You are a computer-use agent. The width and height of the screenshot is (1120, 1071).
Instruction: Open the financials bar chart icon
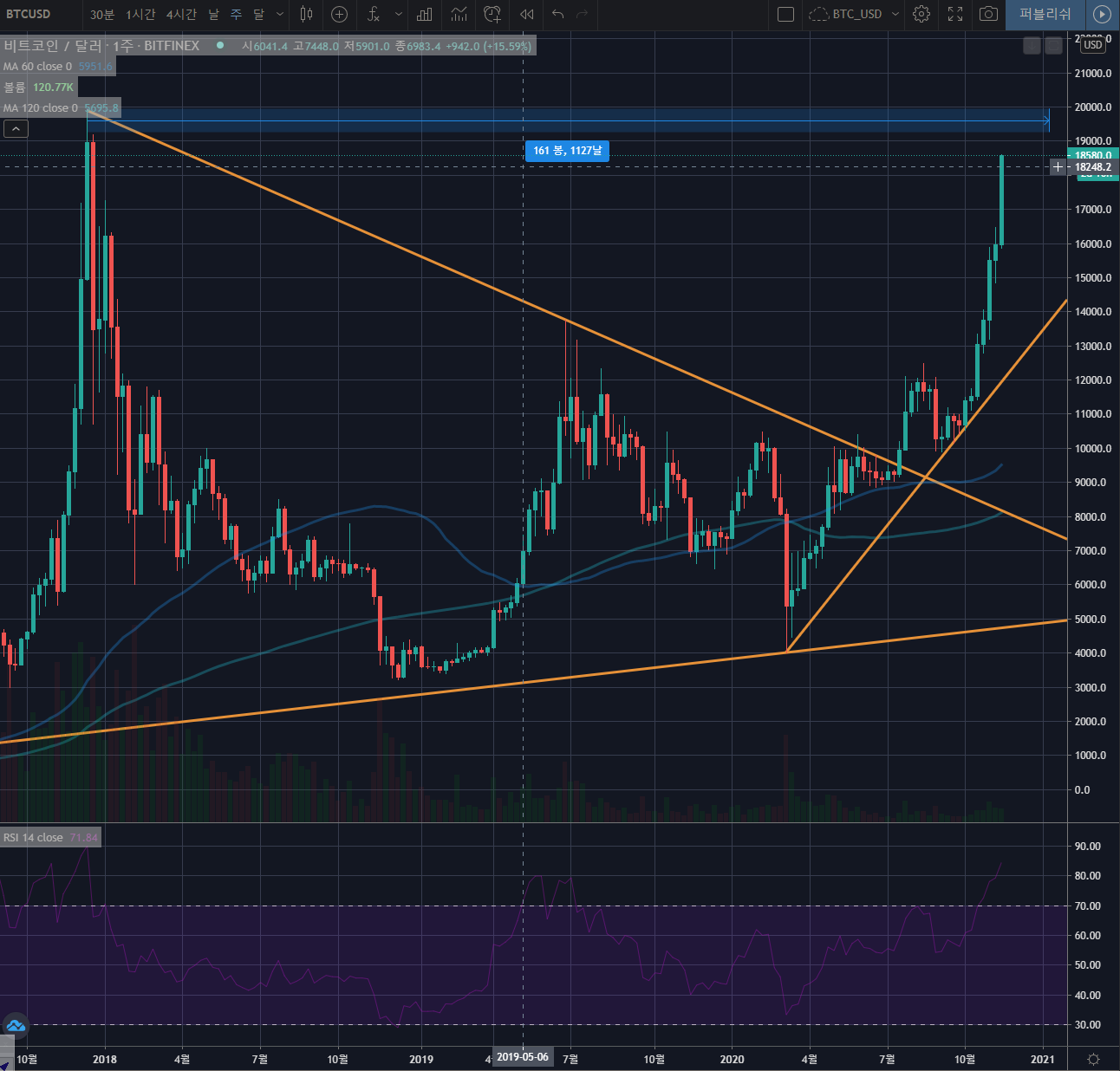[425, 14]
